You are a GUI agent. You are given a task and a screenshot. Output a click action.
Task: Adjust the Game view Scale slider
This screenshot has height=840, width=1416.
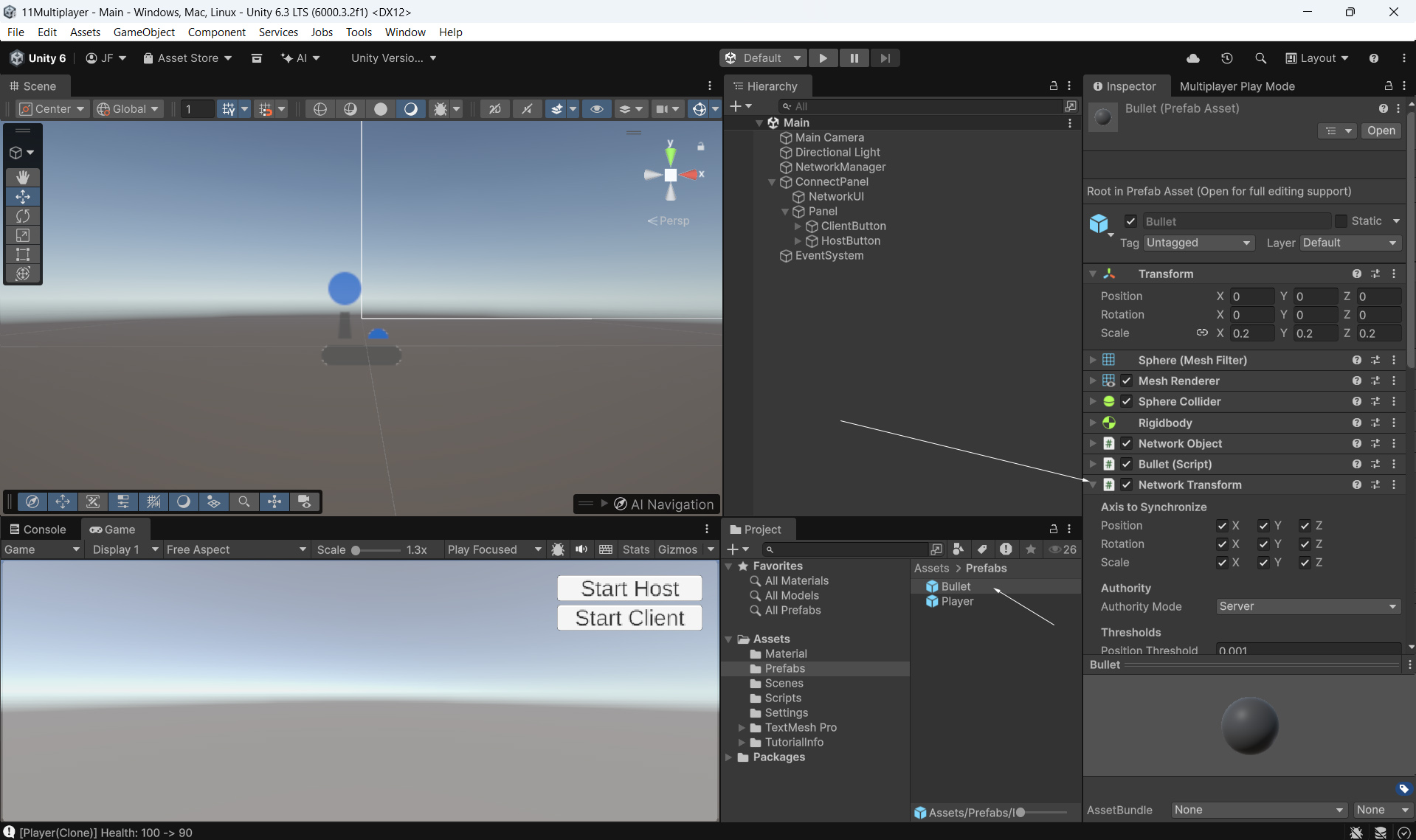[x=356, y=550]
